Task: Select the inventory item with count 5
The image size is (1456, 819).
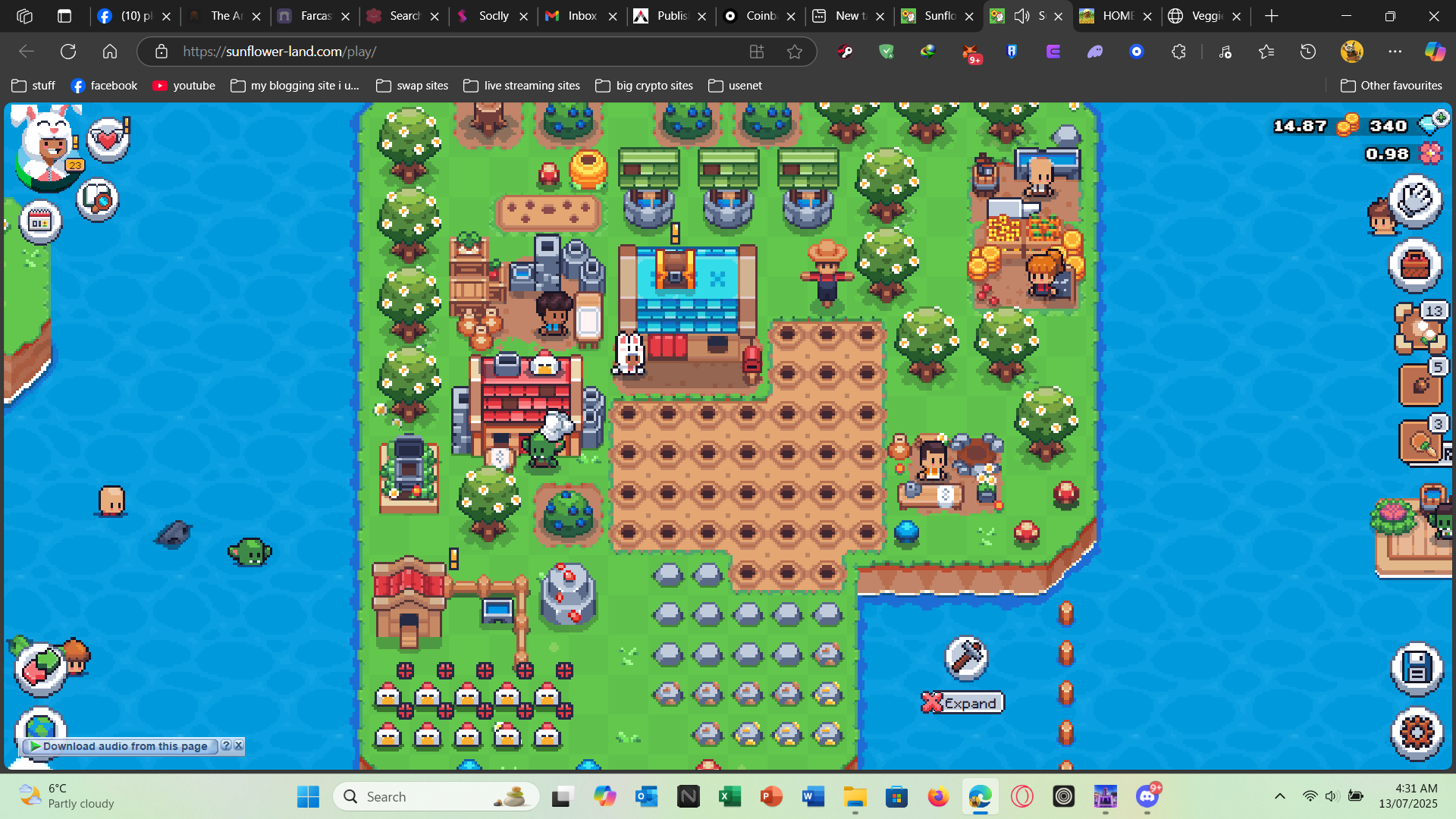Action: (x=1422, y=384)
